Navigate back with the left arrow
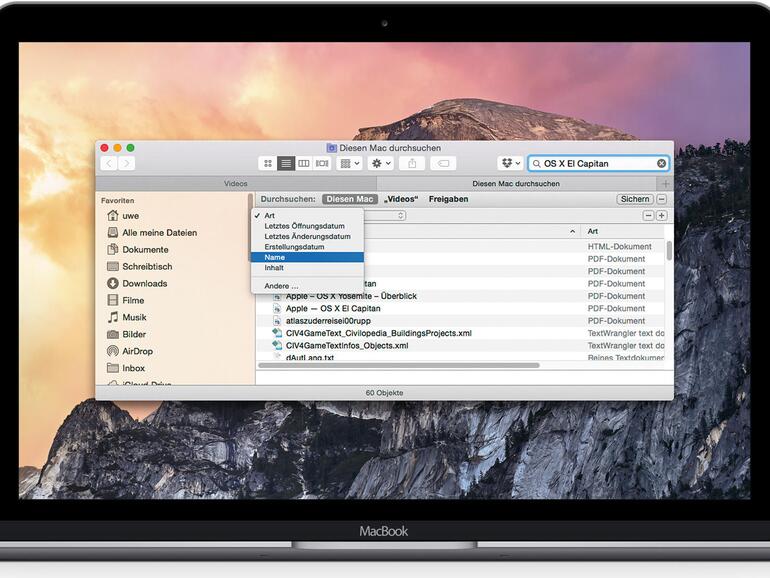Viewport: 770px width, 578px height. (x=109, y=163)
